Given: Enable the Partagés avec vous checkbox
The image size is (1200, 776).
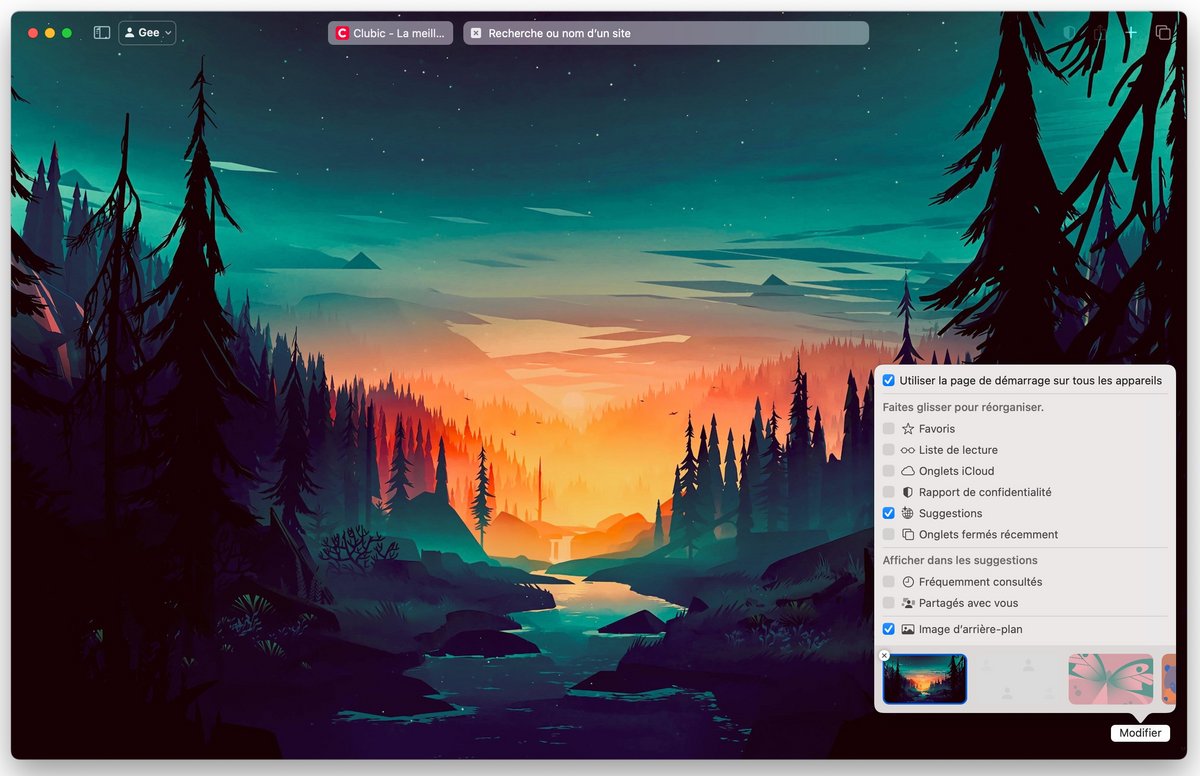Looking at the screenshot, I should pos(889,603).
